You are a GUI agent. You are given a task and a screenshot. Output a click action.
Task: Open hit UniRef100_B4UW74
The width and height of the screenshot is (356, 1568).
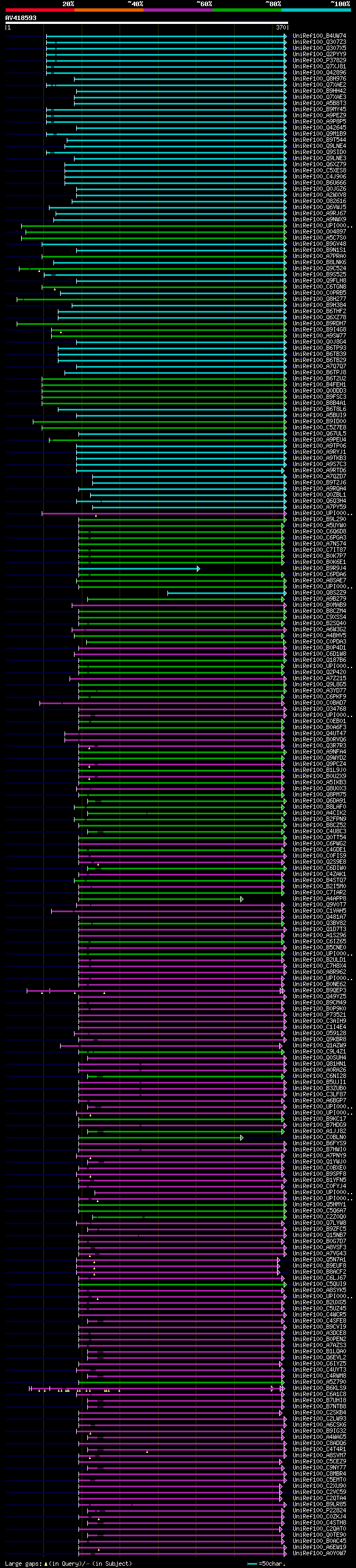pyautogui.click(x=319, y=36)
